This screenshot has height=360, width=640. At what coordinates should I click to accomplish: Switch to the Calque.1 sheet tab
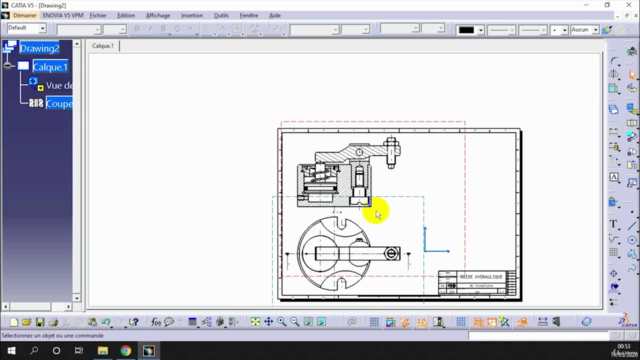point(103,46)
